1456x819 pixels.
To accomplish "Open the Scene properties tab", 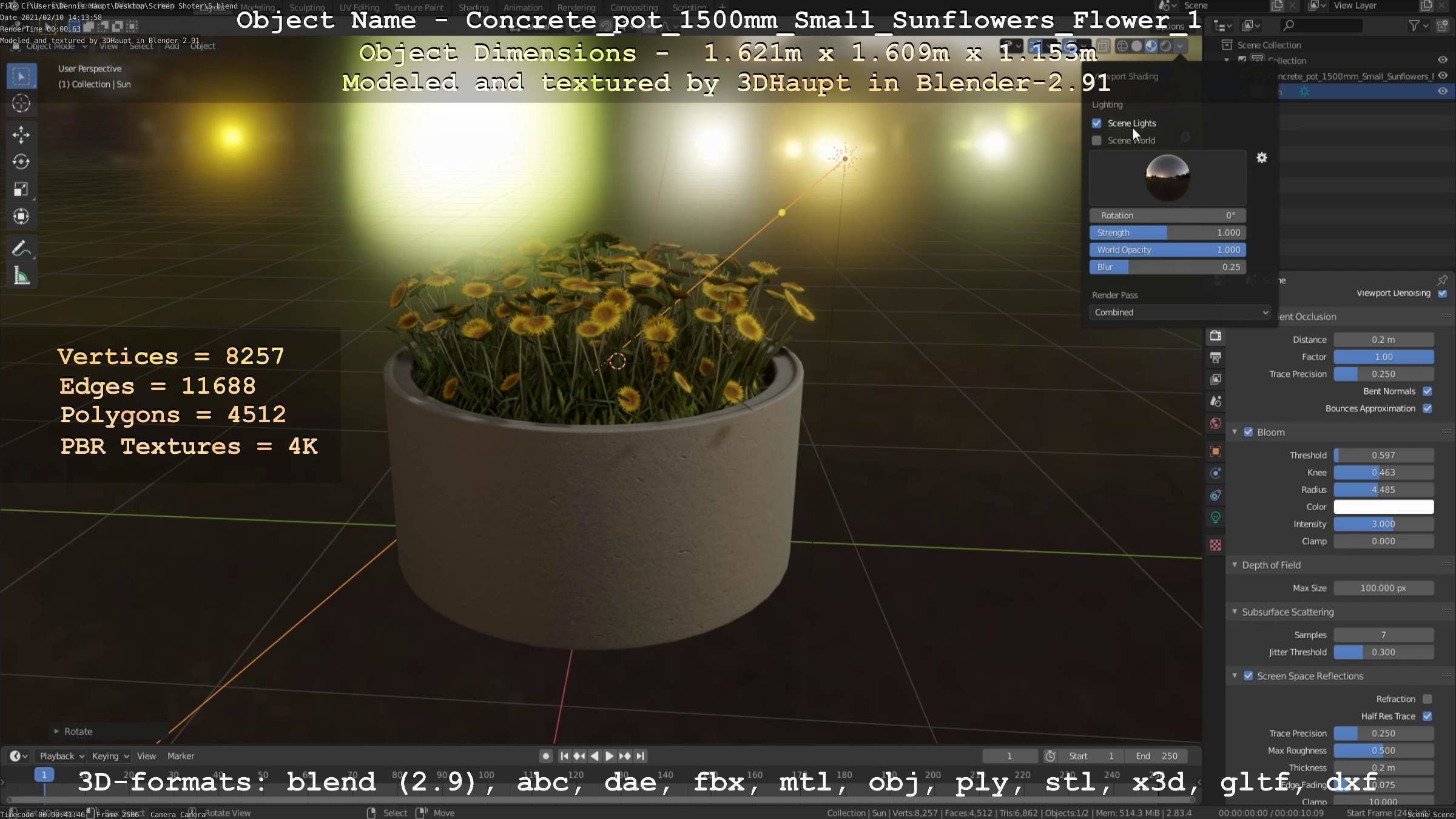I will pyautogui.click(x=1216, y=401).
